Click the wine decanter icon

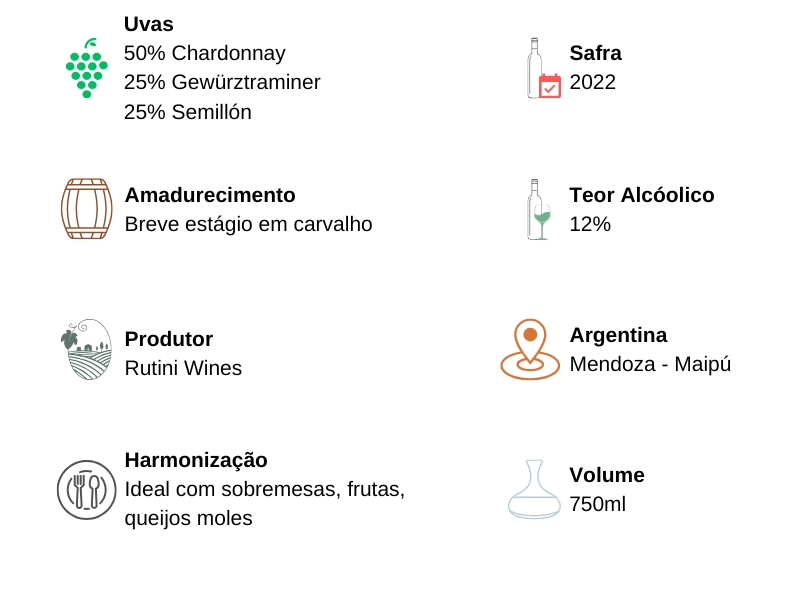pyautogui.click(x=534, y=489)
